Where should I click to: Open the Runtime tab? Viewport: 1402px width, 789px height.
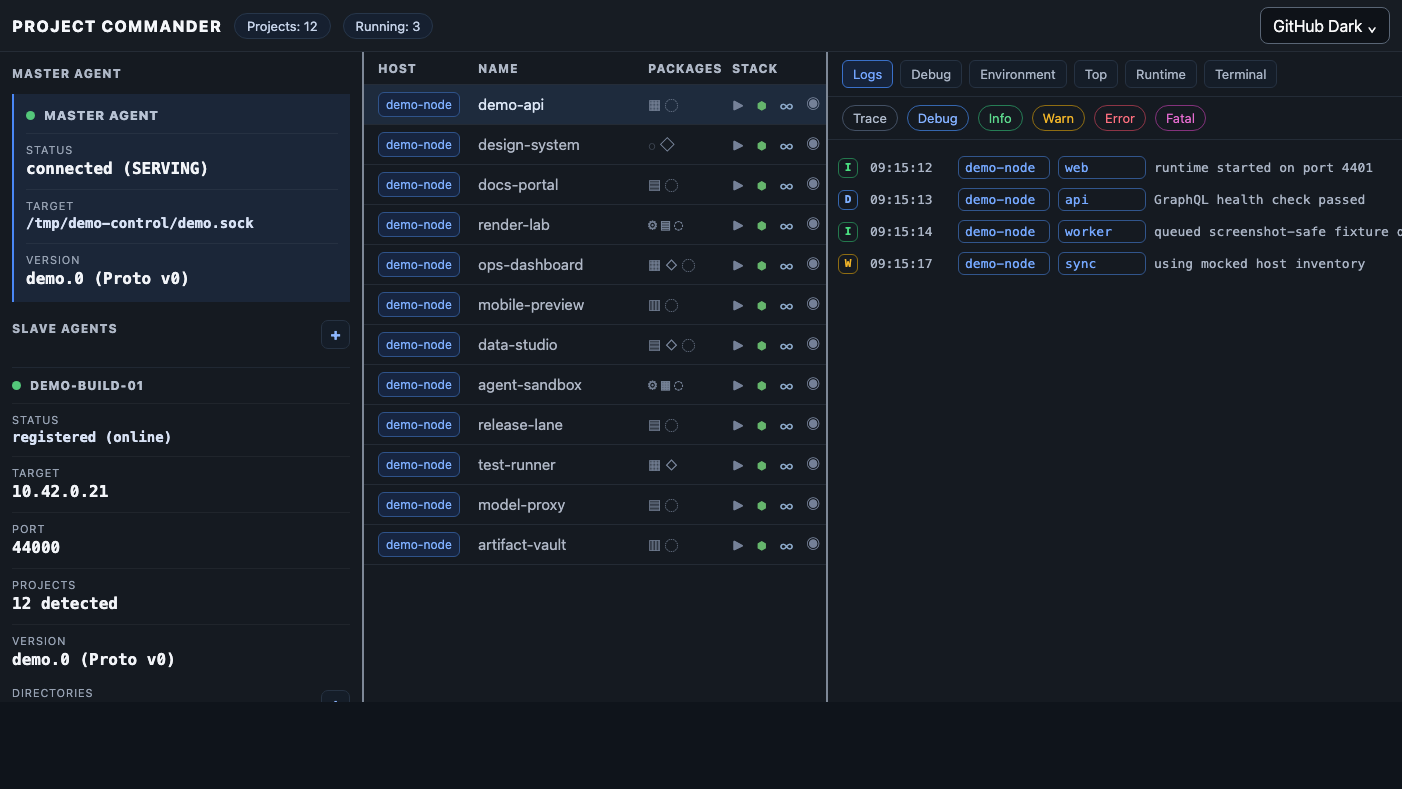coord(1161,74)
